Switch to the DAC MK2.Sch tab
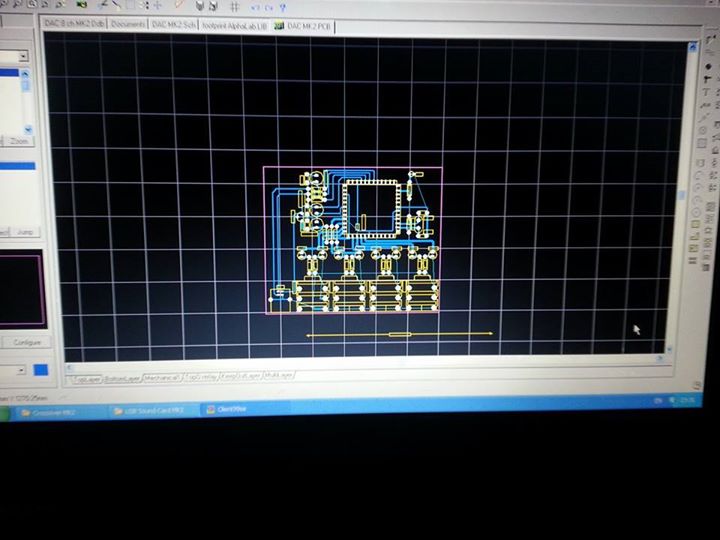Screen dimensions: 720x540 click(x=174, y=24)
